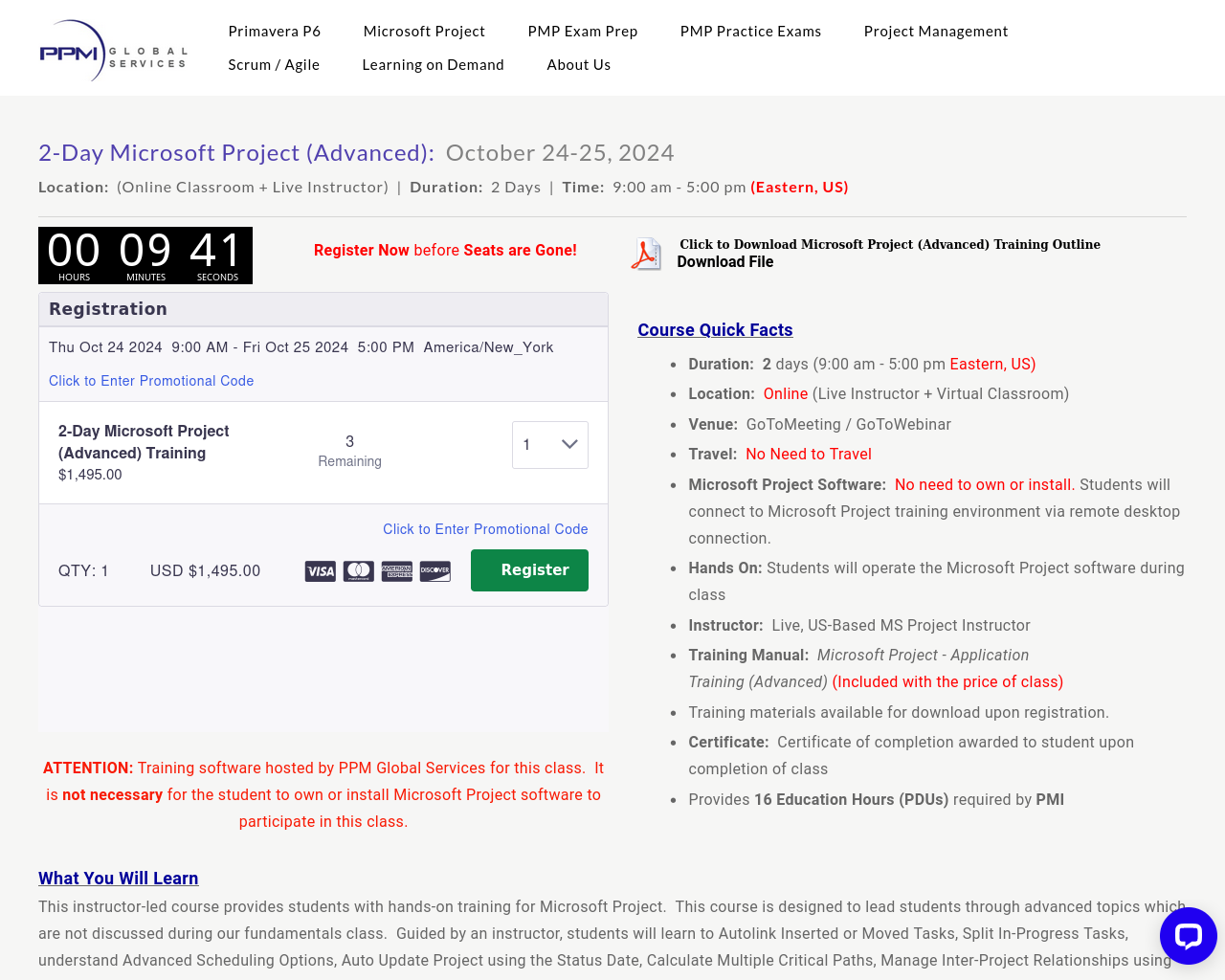The width and height of the screenshot is (1225, 980).
Task: Click the Course Quick Facts heading
Action: 715,330
